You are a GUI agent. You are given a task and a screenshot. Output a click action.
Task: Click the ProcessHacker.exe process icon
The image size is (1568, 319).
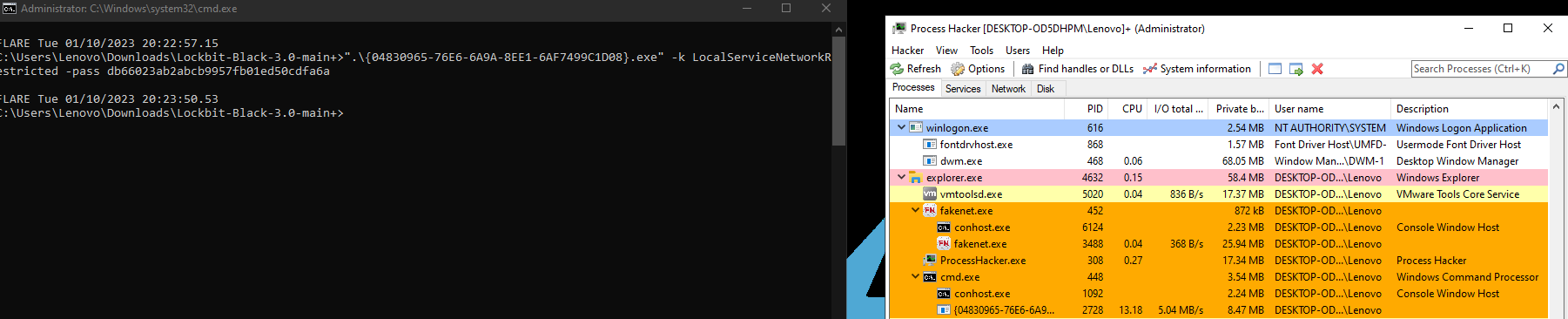click(930, 261)
